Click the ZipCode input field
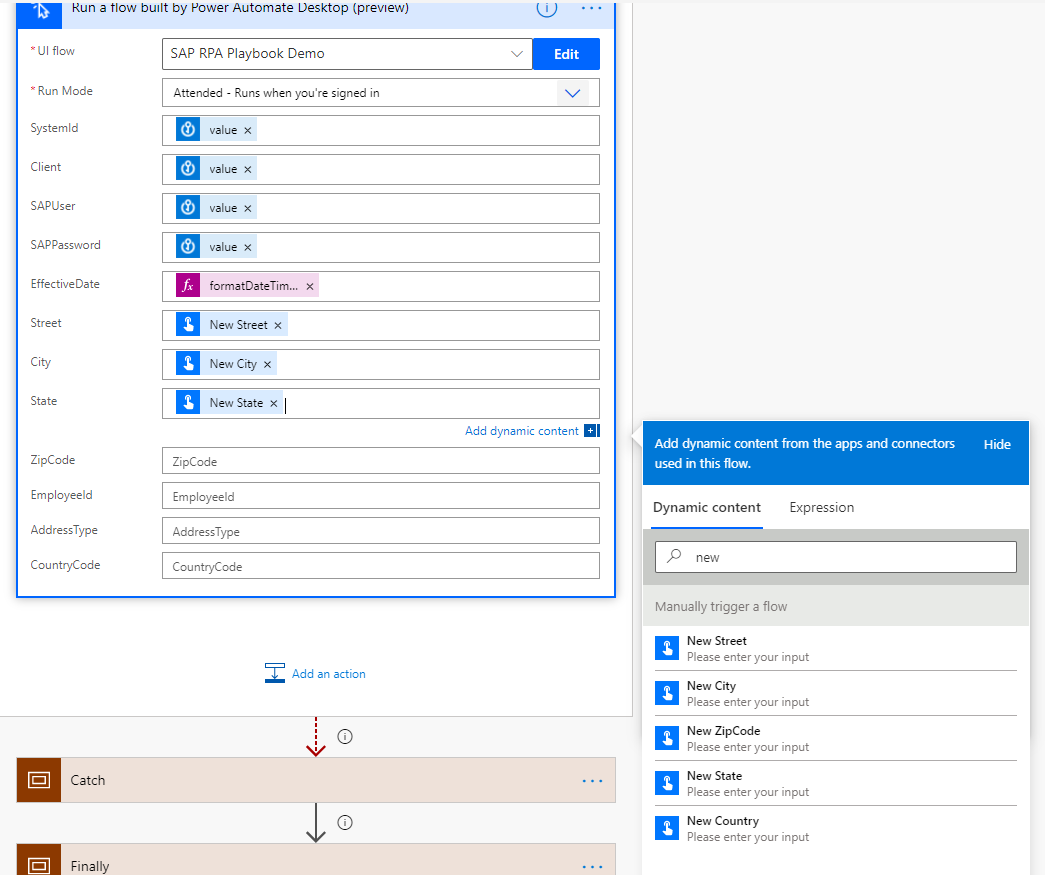Viewport: 1045px width, 875px height. click(x=380, y=459)
